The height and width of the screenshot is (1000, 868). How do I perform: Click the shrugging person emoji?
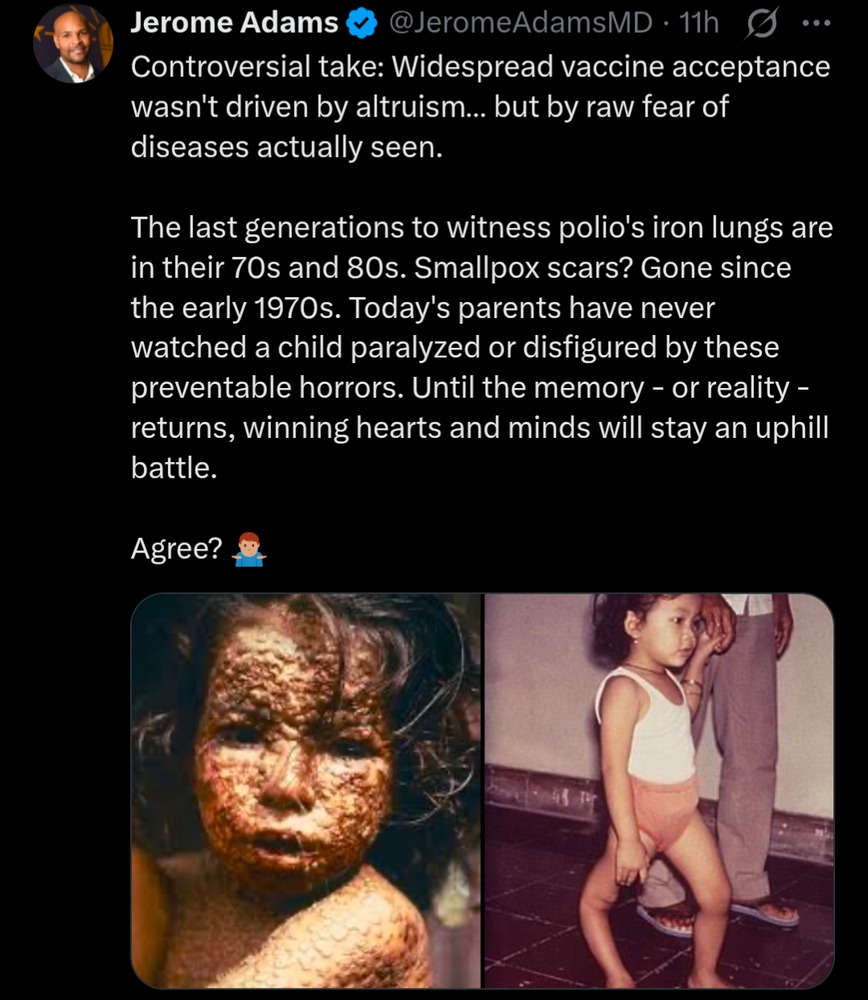[249, 549]
